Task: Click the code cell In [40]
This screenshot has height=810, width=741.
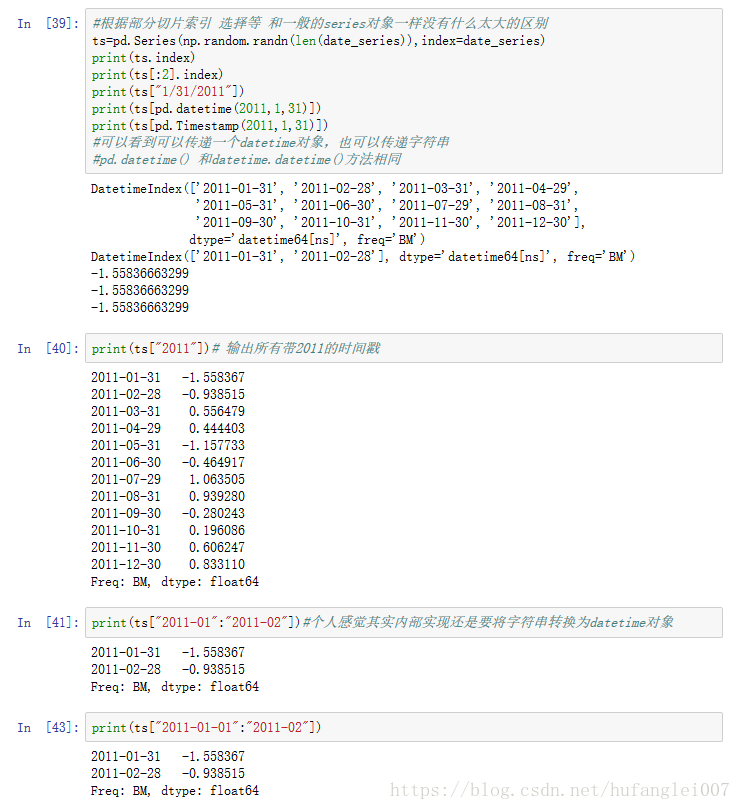Action: click(404, 348)
